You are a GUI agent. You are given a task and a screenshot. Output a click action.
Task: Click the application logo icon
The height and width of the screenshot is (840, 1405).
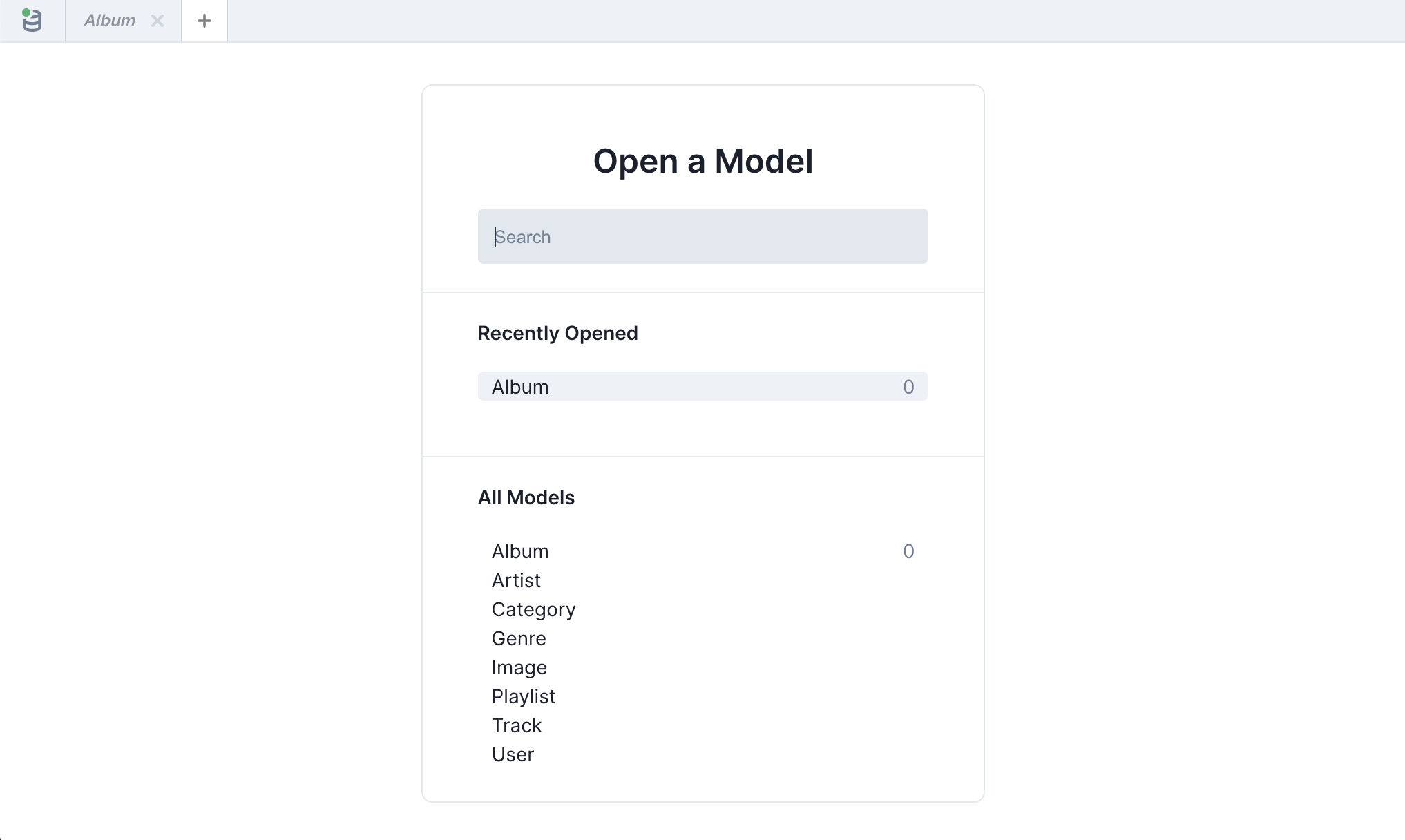(32, 21)
